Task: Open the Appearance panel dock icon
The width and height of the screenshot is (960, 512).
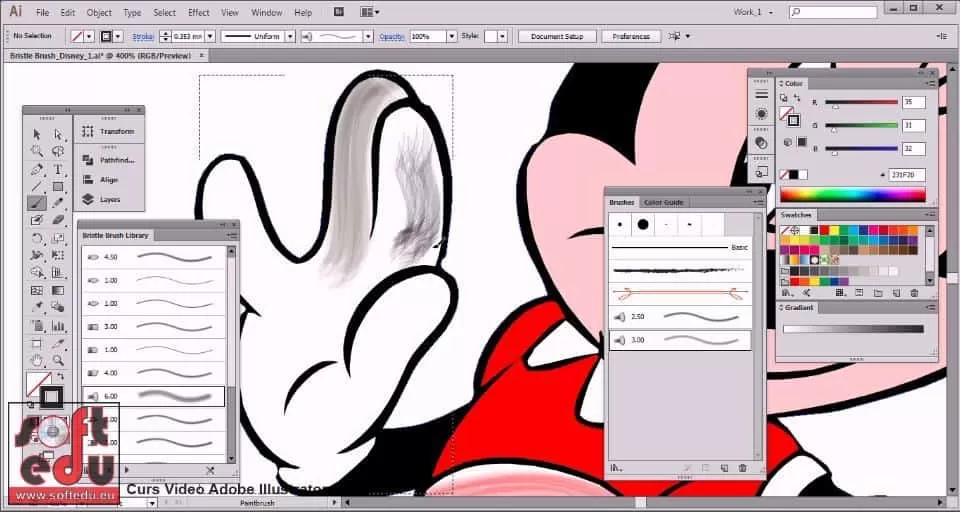Action: pos(761,115)
